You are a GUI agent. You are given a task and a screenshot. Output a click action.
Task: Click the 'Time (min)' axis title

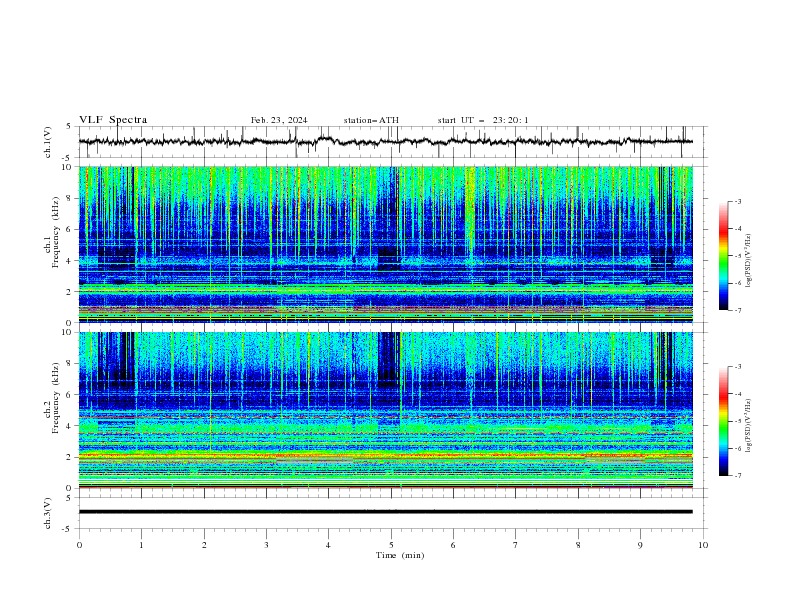click(400, 555)
